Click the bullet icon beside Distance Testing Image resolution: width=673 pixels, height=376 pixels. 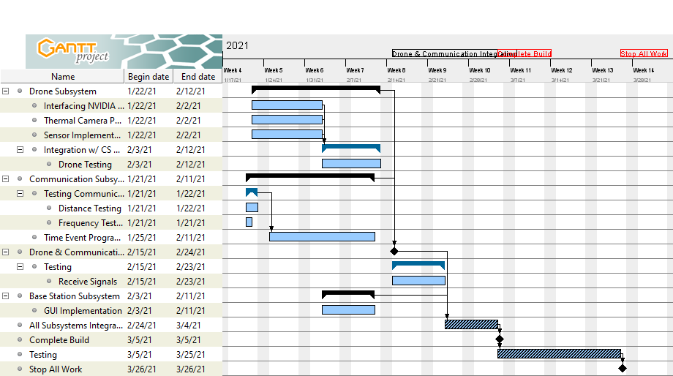click(49, 208)
